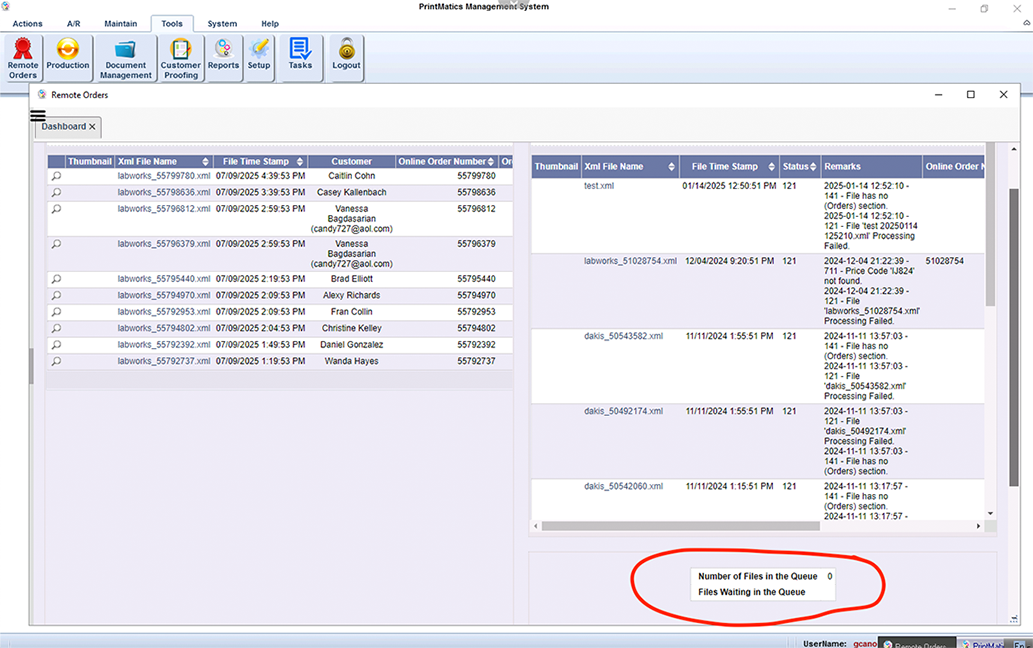Open the Reports toolbar icon

click(223, 58)
